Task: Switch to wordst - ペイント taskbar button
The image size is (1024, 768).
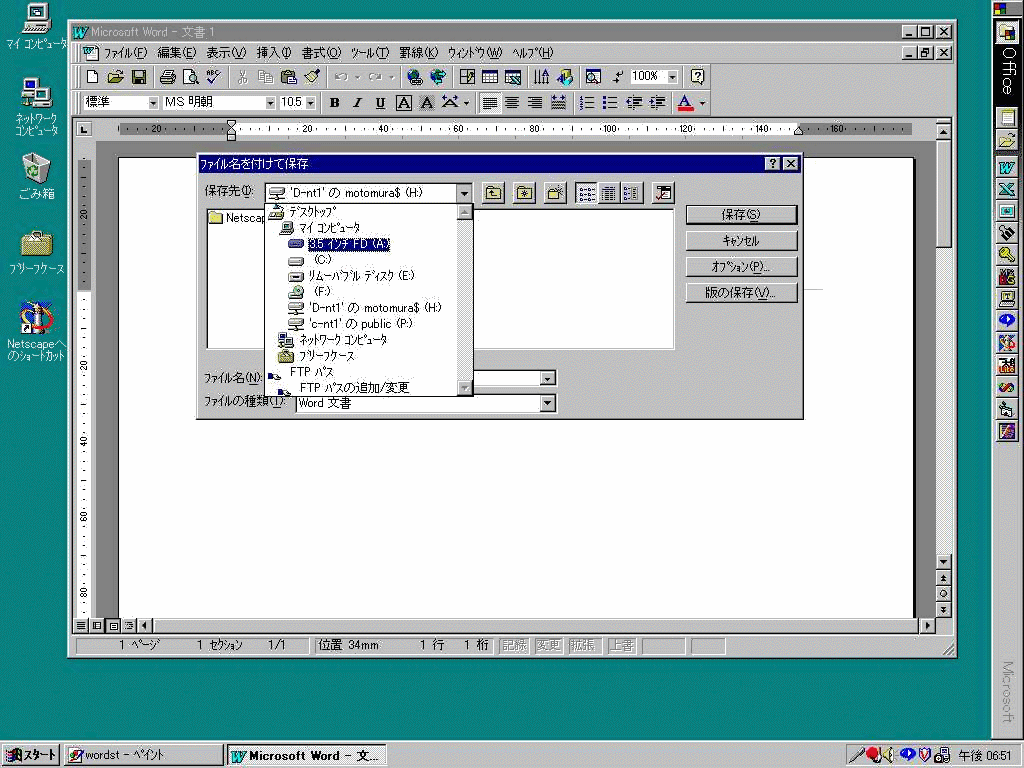Action: [x=144, y=755]
